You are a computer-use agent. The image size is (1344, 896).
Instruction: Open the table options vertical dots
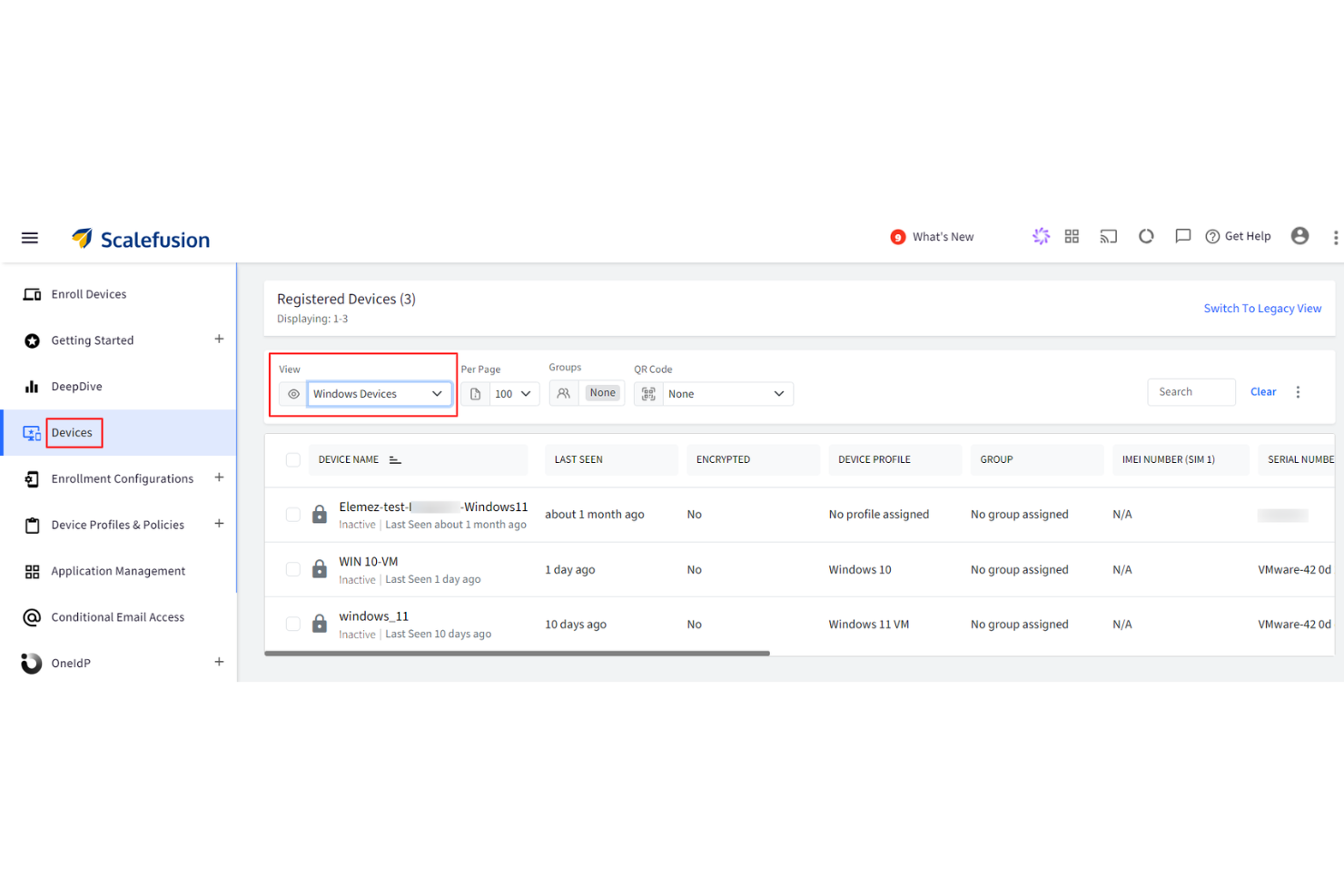(1298, 392)
